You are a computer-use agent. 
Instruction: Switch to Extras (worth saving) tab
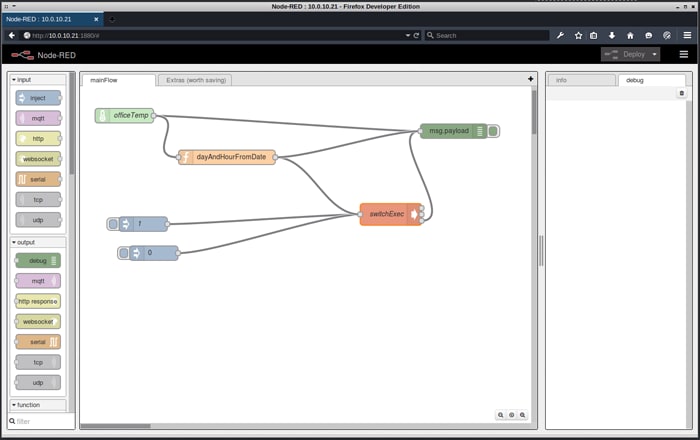click(196, 80)
